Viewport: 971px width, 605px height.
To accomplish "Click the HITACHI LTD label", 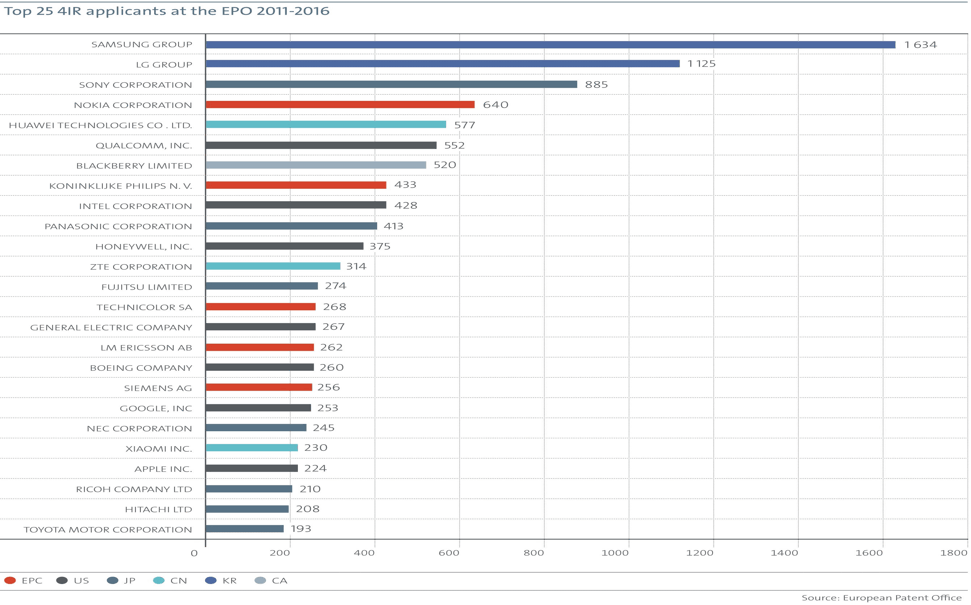I will [159, 510].
